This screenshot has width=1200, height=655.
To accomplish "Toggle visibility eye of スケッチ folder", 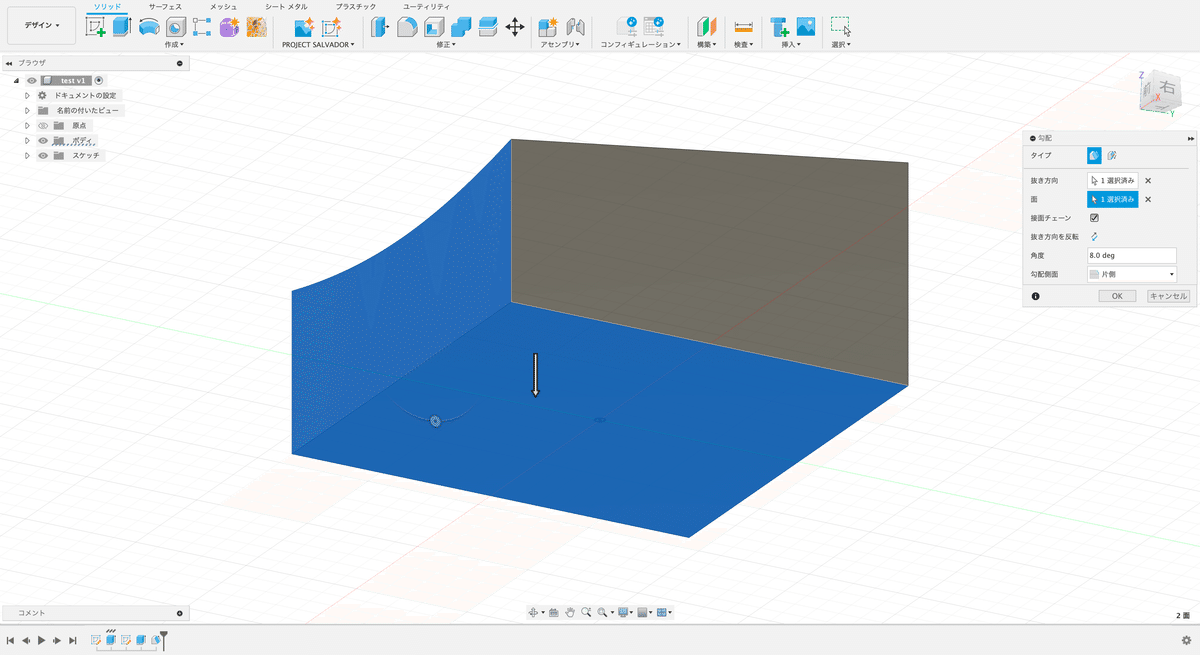I will click(x=43, y=156).
